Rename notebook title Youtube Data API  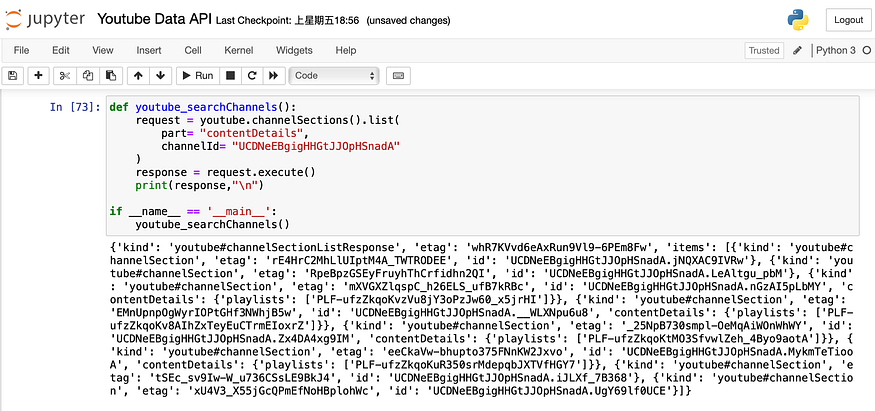click(154, 20)
